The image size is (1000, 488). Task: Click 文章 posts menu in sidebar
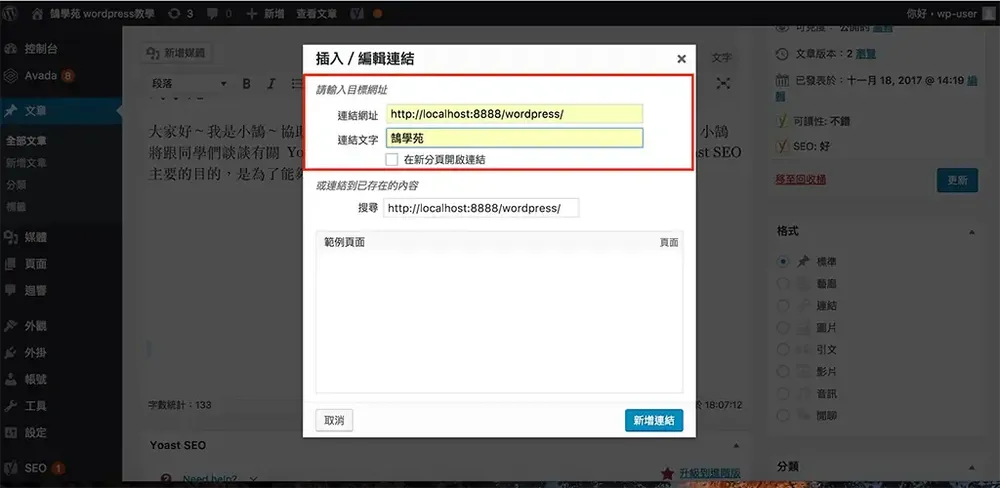(61, 111)
